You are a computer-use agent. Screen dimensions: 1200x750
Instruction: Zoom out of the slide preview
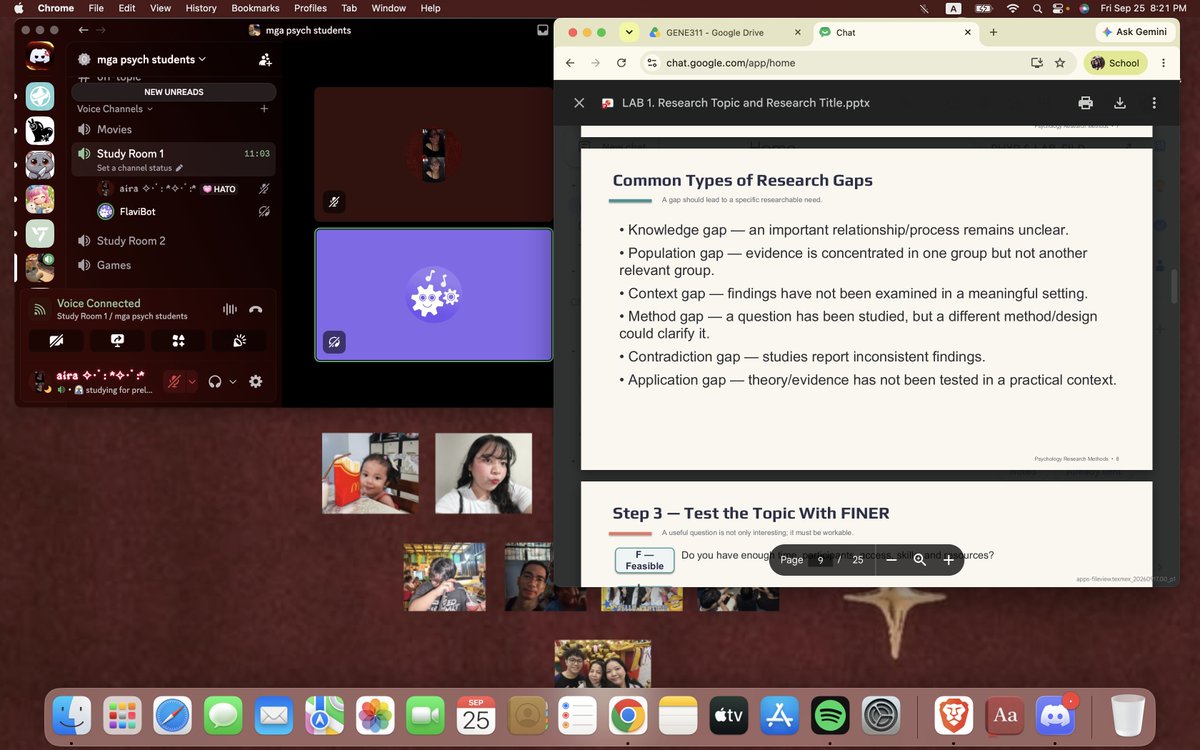(891, 560)
